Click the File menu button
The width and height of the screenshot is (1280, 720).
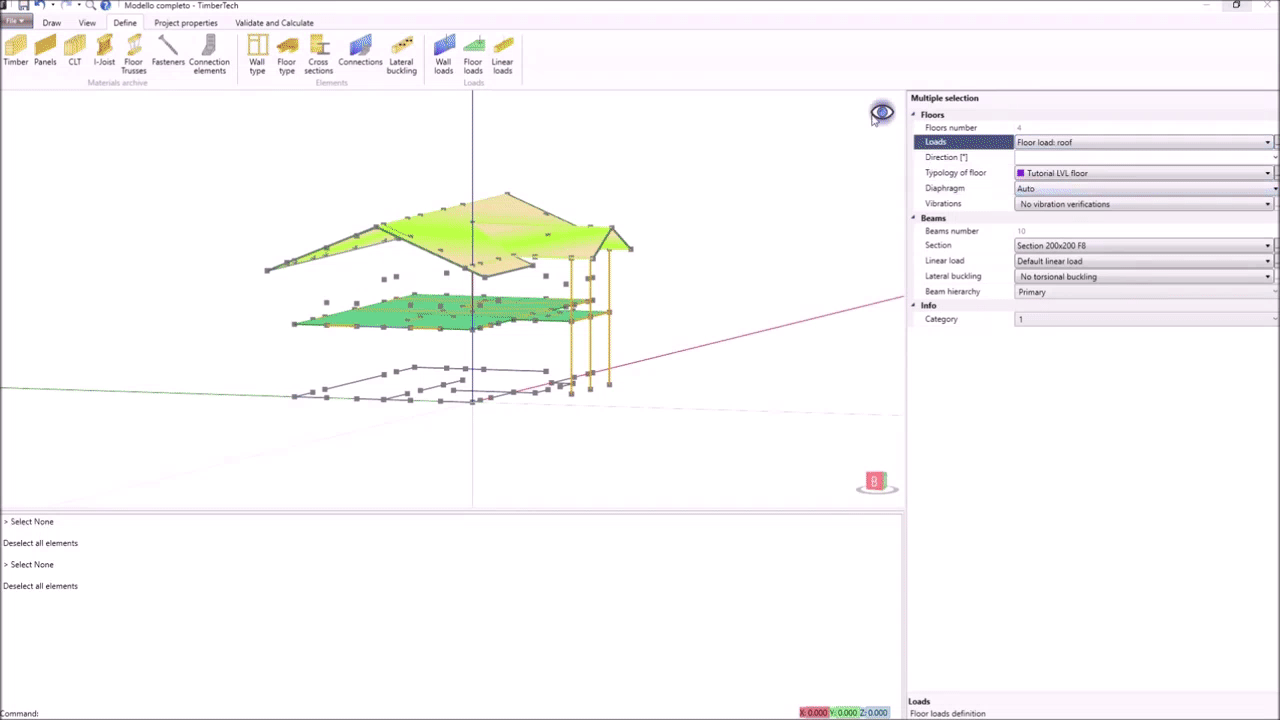15,22
